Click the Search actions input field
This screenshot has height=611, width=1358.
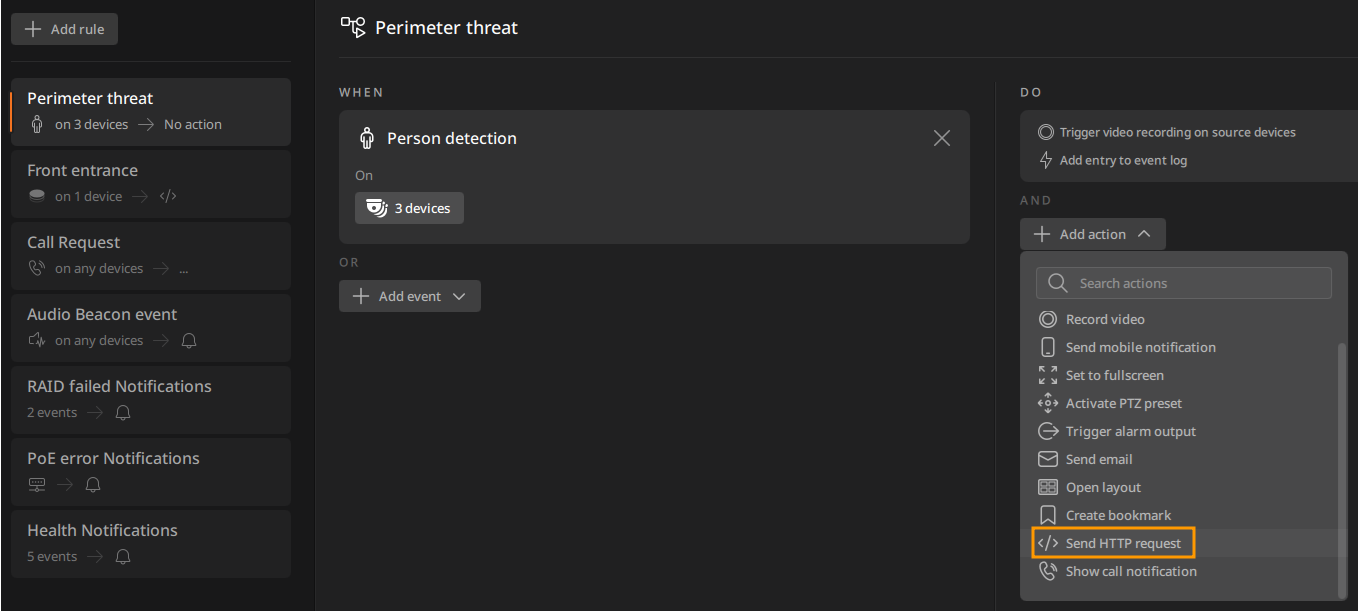[1184, 283]
